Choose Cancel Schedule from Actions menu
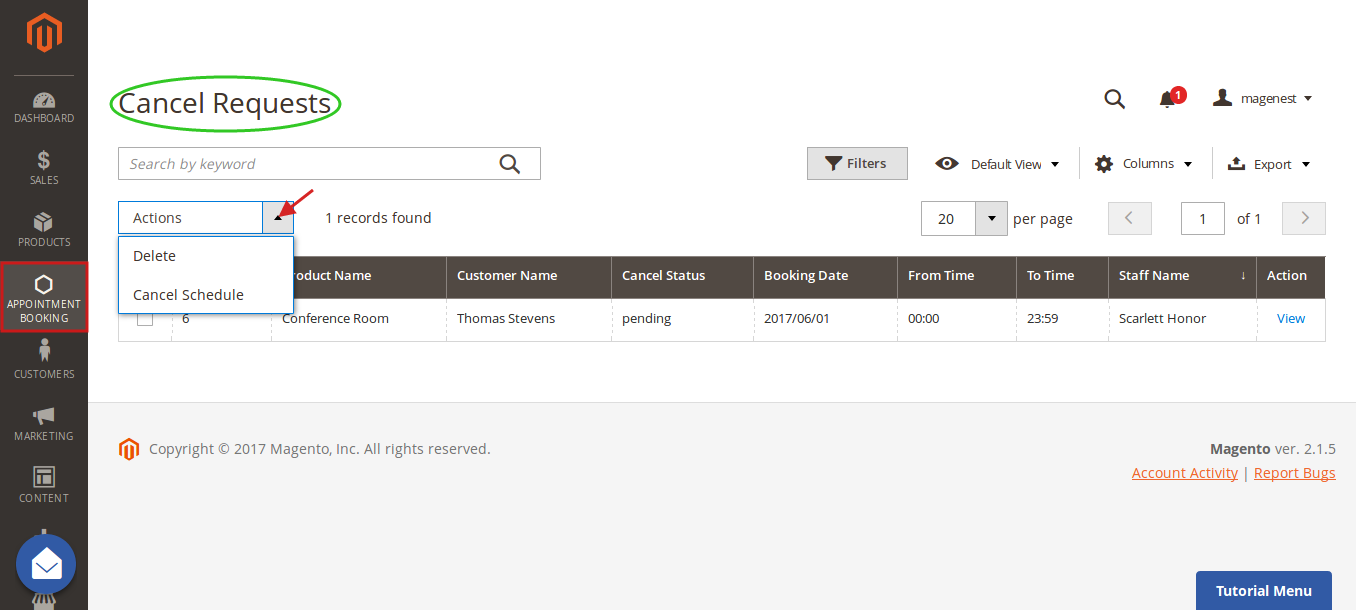Viewport: 1356px width, 610px height. tap(188, 295)
